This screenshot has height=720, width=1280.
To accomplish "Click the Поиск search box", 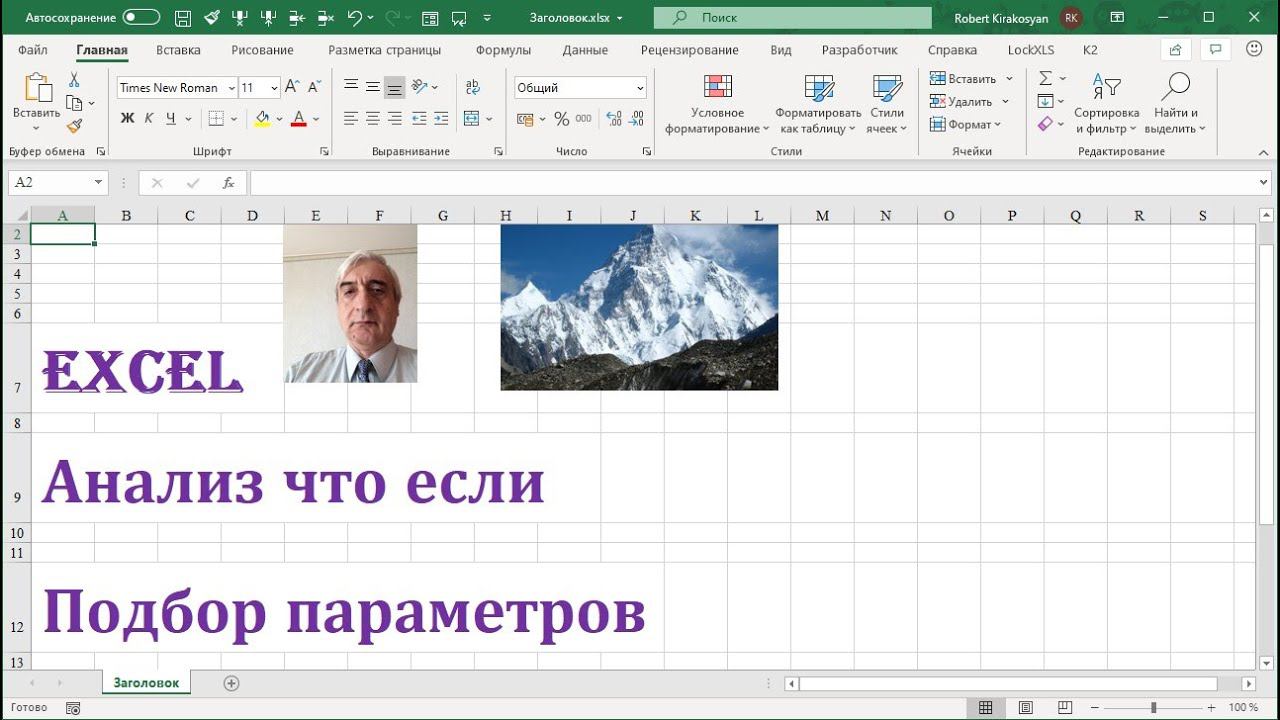I will click(792, 18).
